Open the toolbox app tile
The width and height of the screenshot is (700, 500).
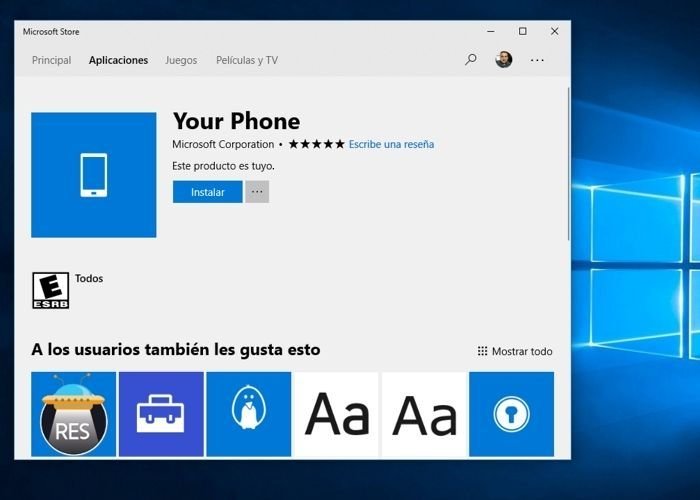click(x=161, y=414)
